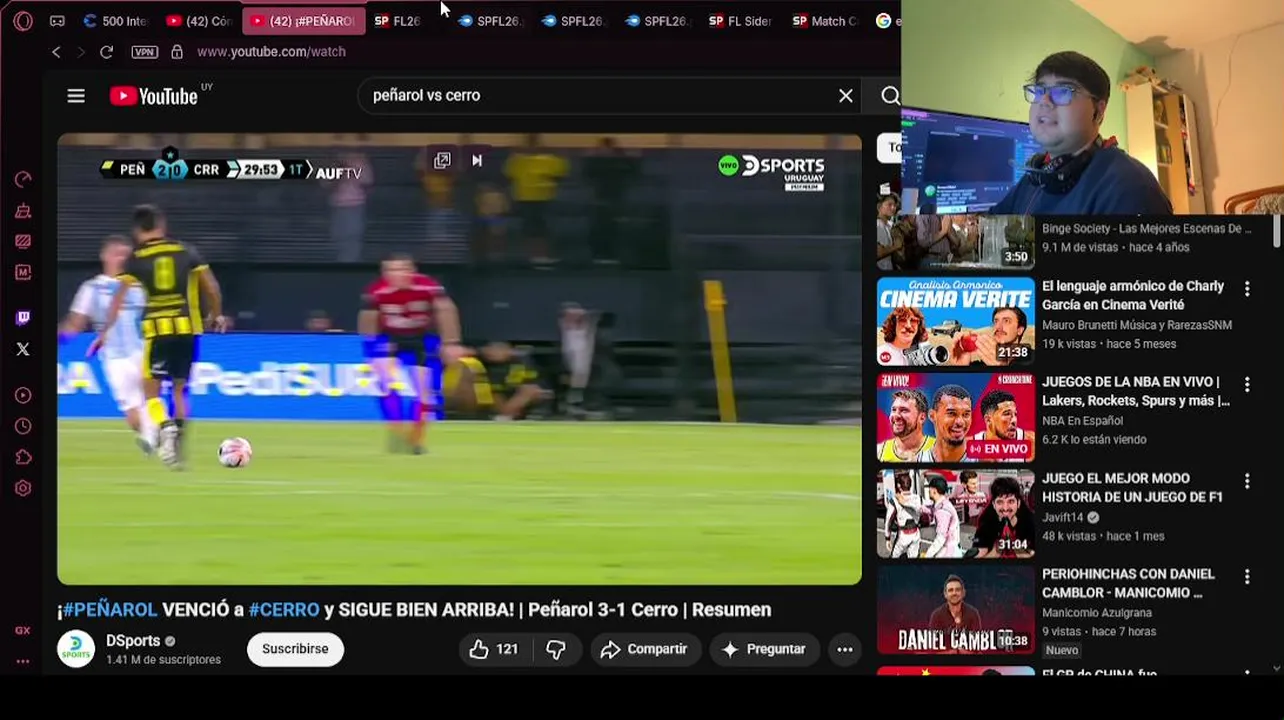This screenshot has height=720, width=1284.
Task: Open options menu for F1 game video
Action: coord(1247,481)
